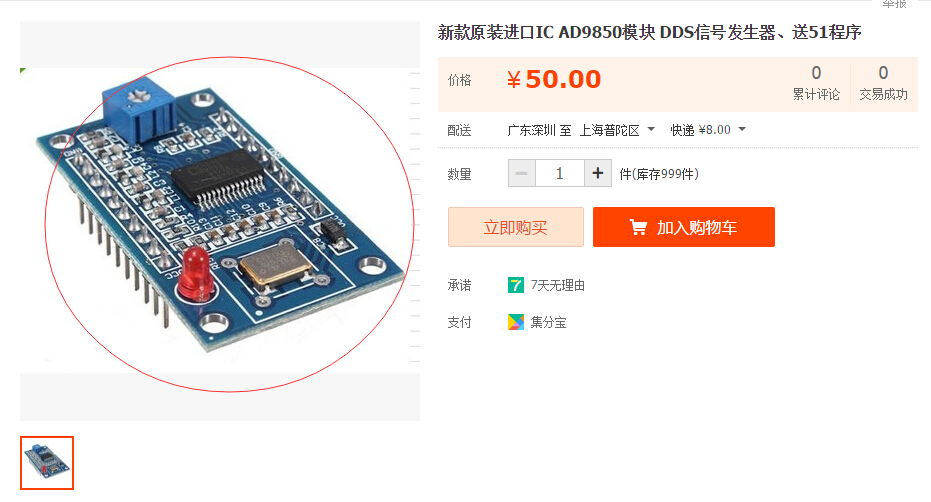The image size is (931, 502).
Task: Open the 交易成功 successful transactions count
Action: click(x=884, y=83)
